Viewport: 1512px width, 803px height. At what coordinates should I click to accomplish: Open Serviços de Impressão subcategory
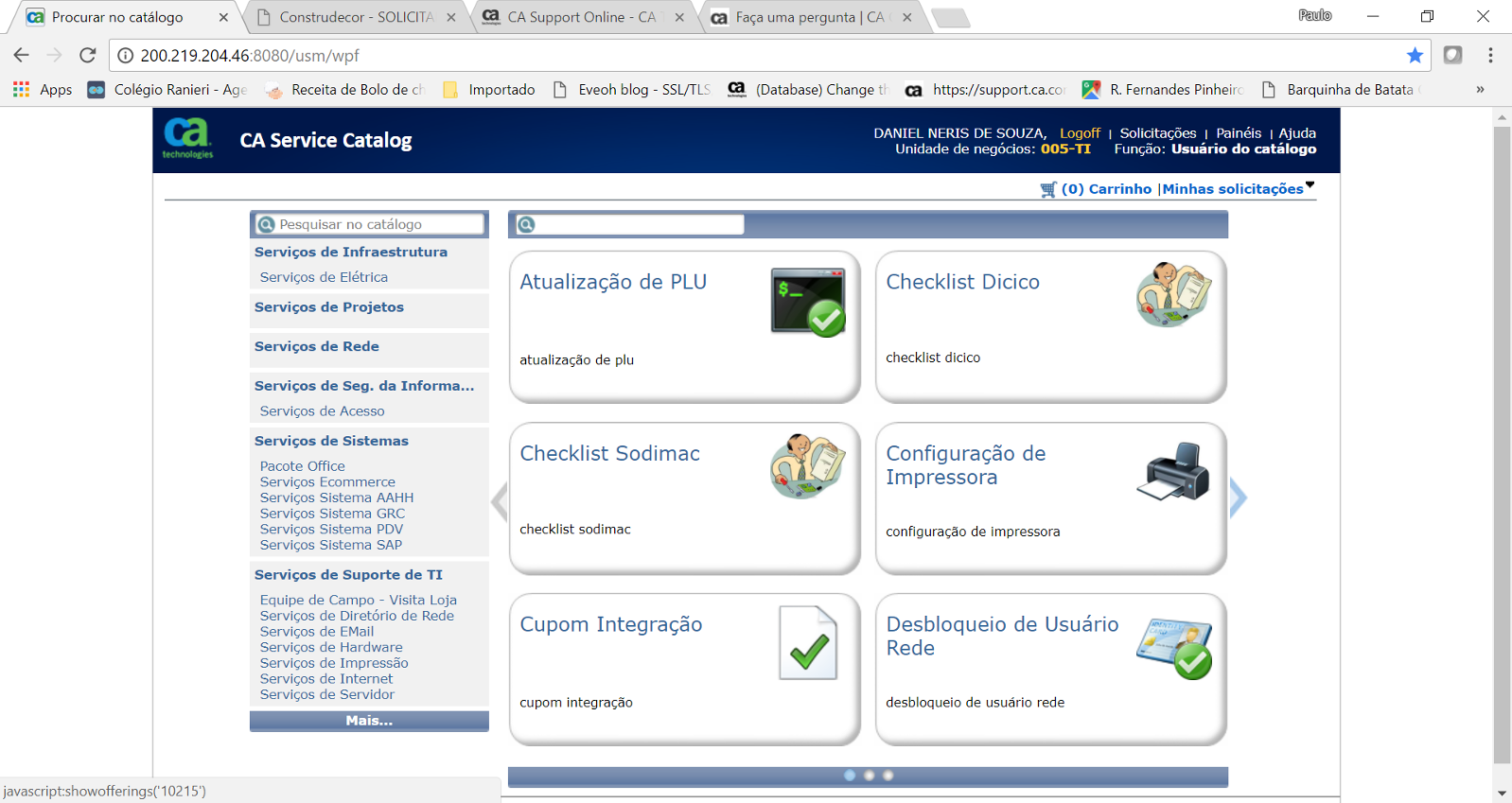point(334,663)
